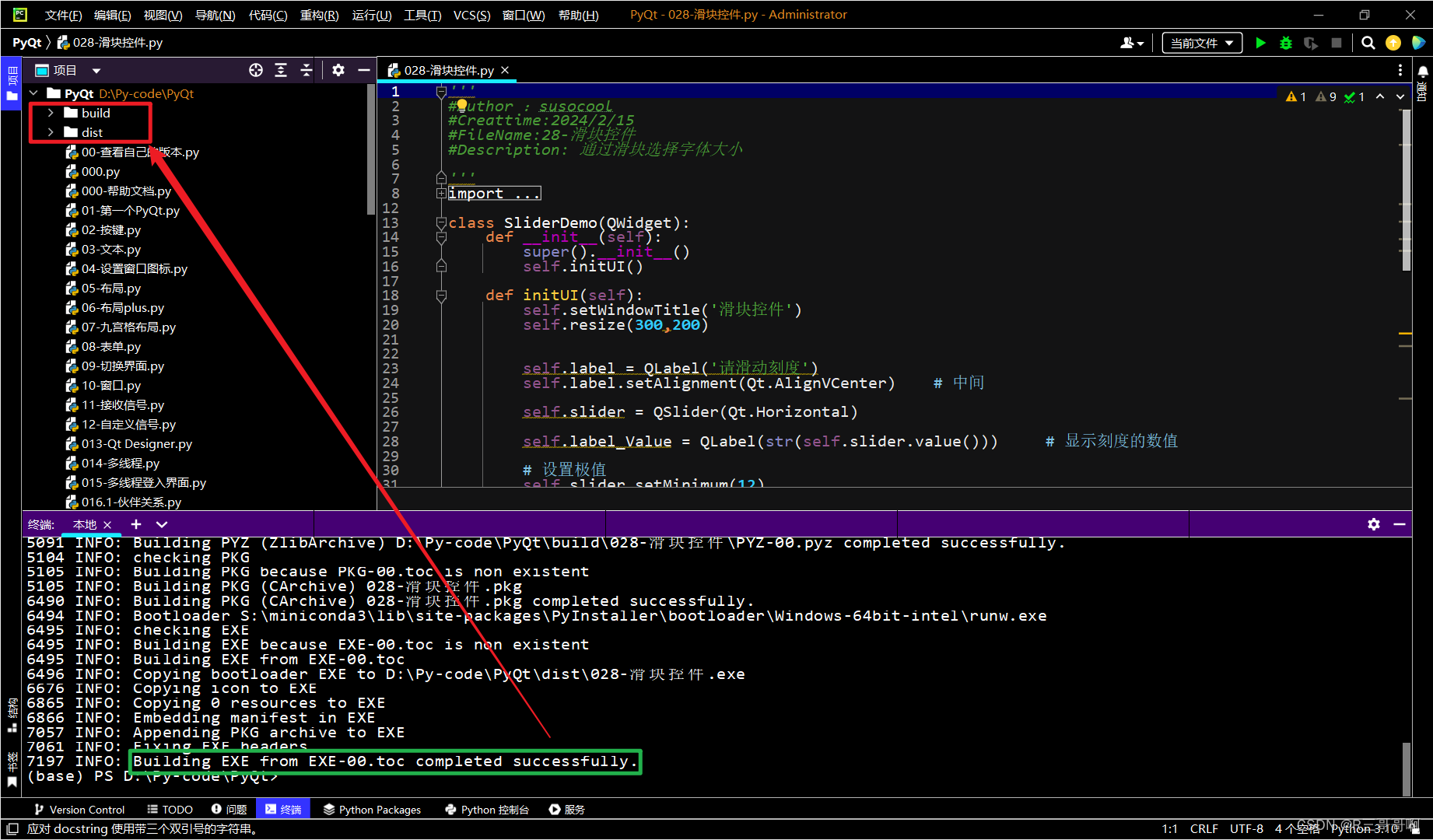Open the run configuration dropdown 当前文件

pos(1202,43)
